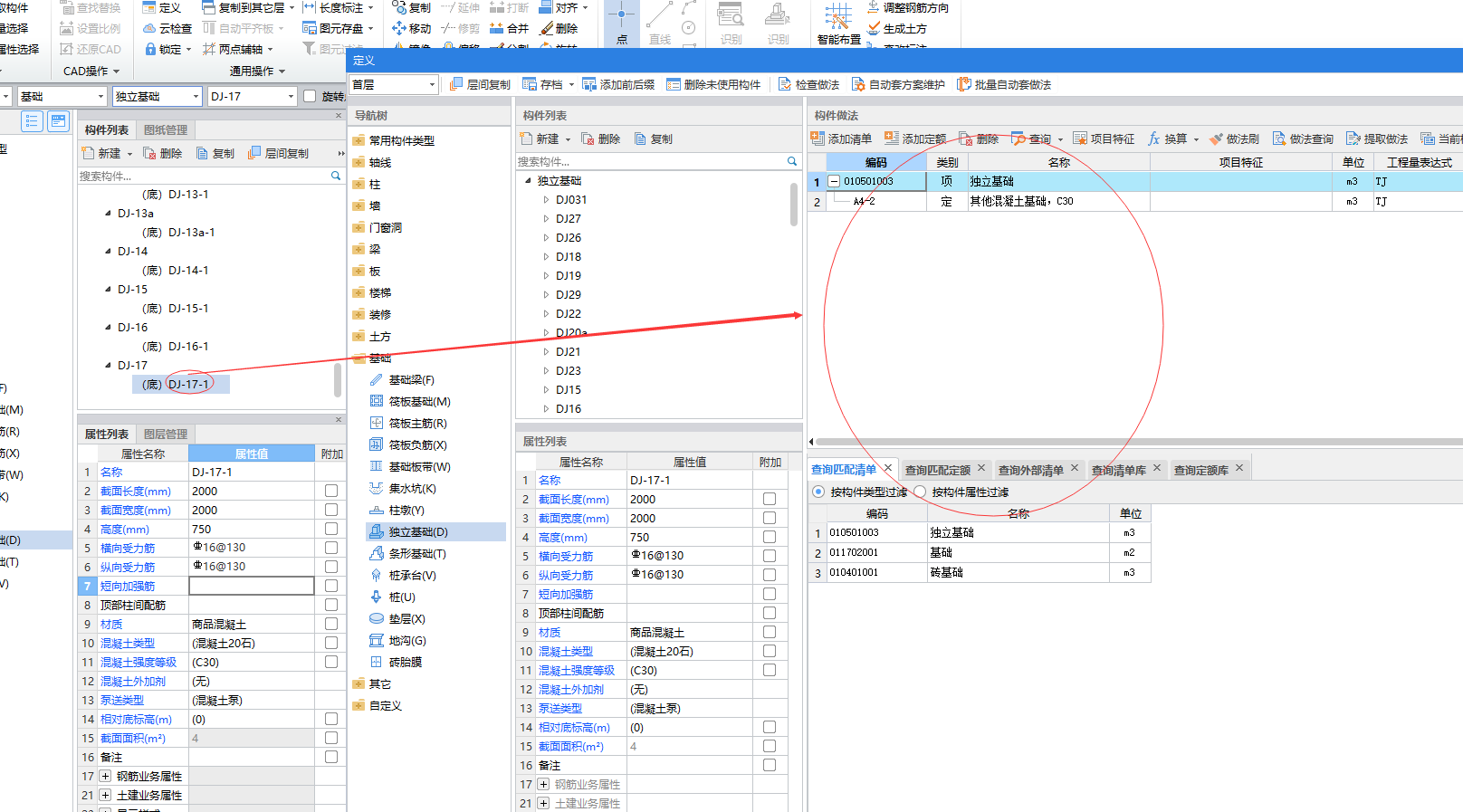1463x812 pixels.
Task: Click the 短向加强筋 value field in main window 属性列表
Action: coord(252,586)
